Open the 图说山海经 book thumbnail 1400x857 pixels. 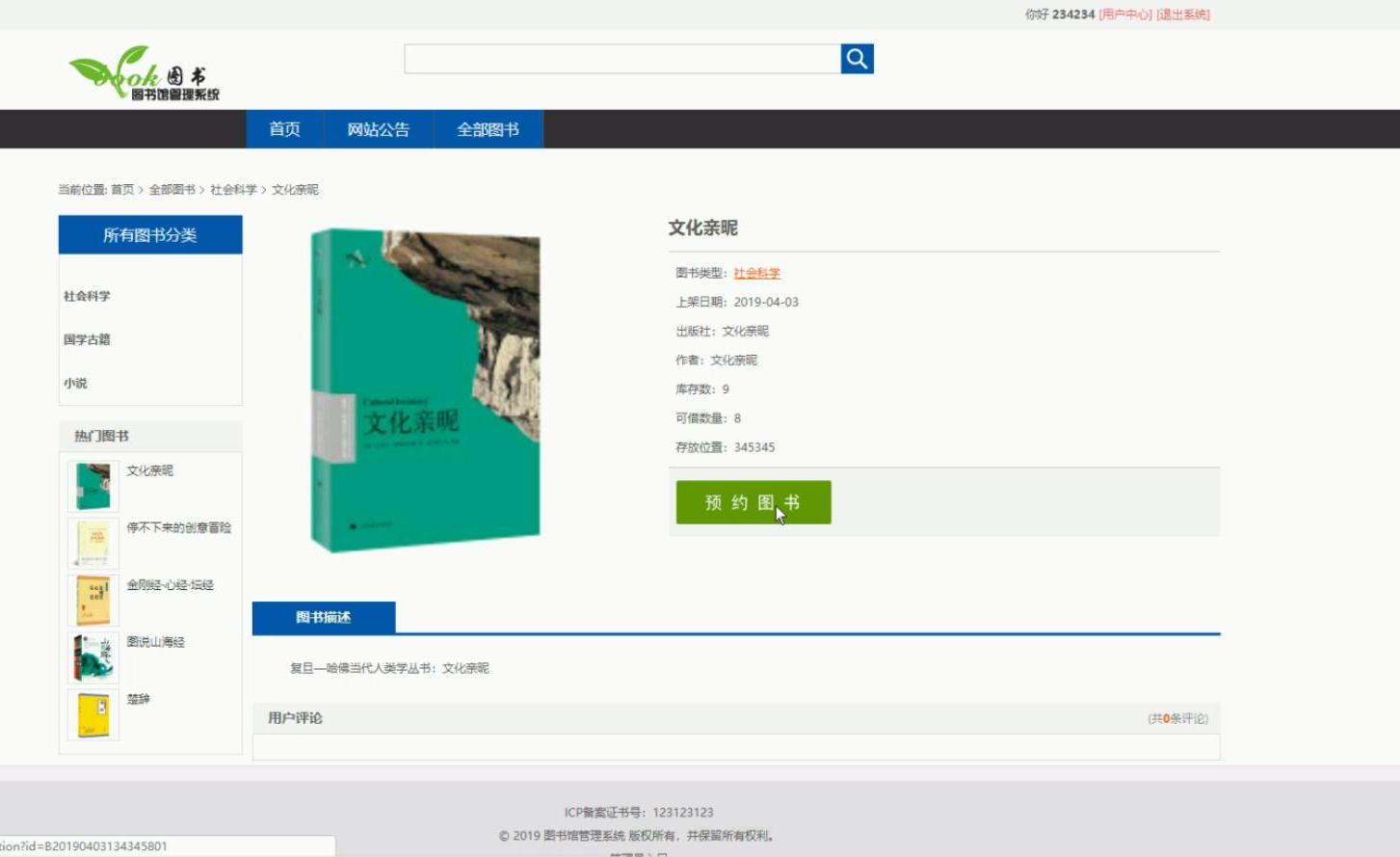pos(93,657)
